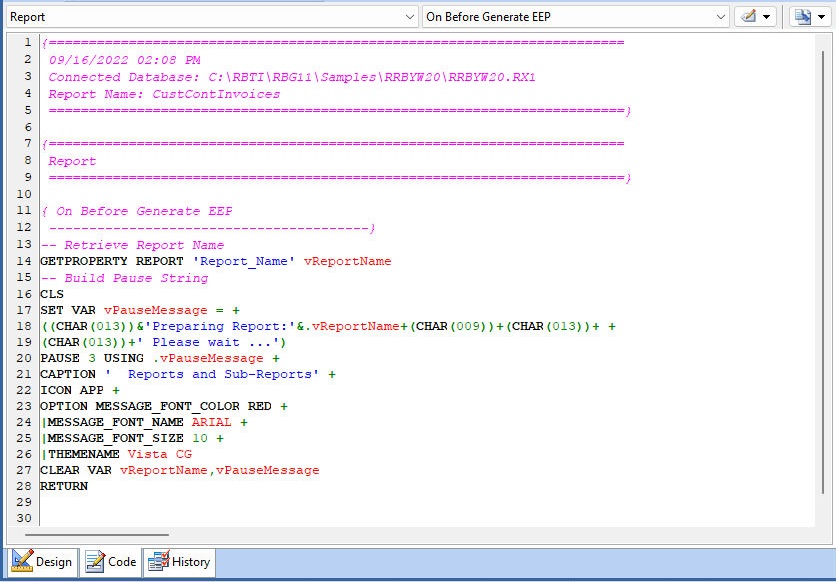Click the CLS command on line 16

52,294
